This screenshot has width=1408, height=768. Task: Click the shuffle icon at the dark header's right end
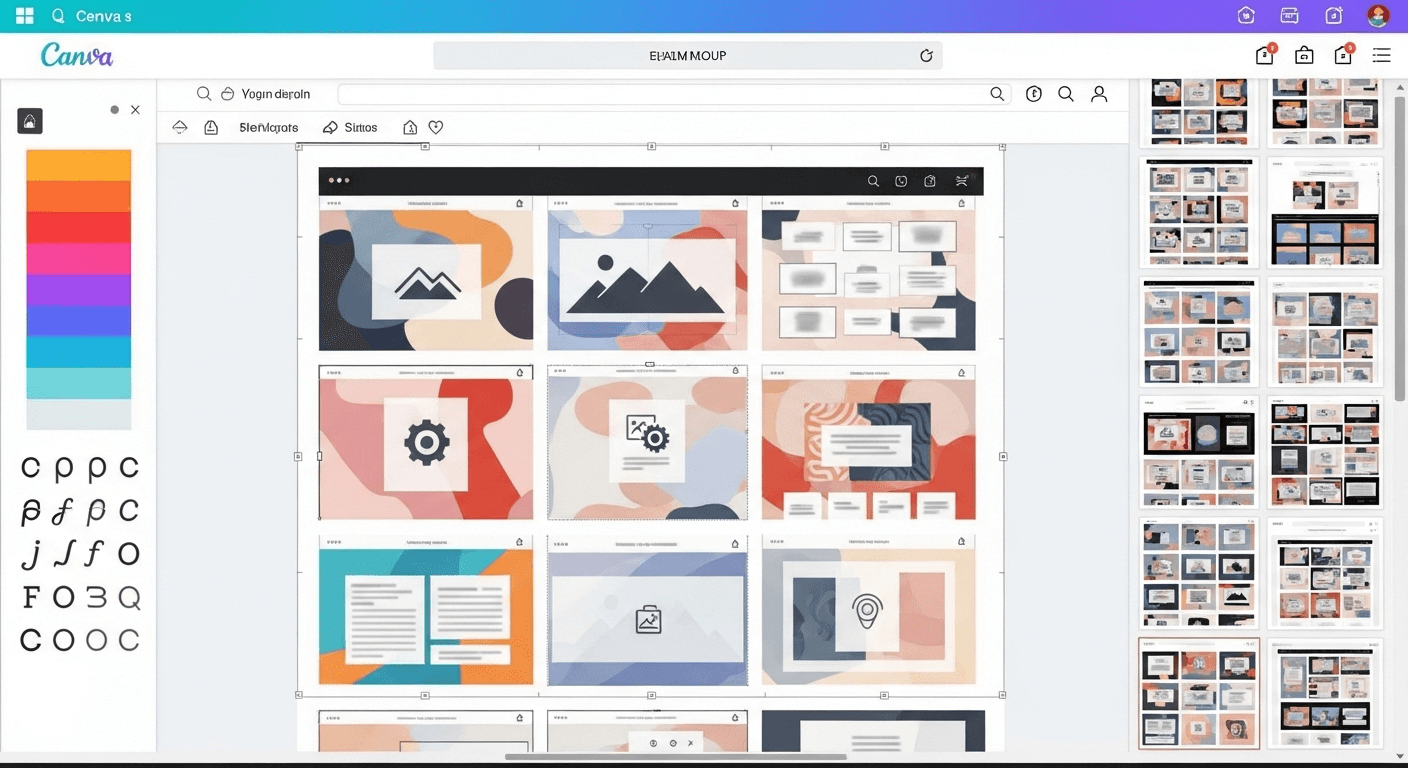961,181
